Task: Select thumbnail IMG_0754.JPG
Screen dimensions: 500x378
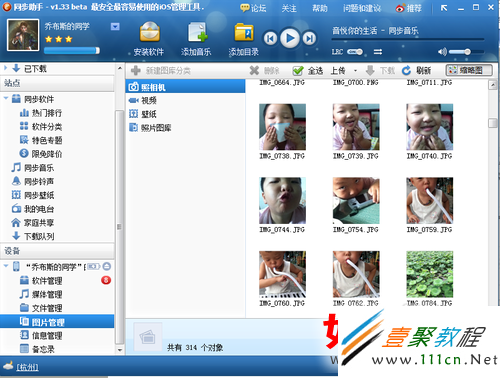Action: pos(356,200)
